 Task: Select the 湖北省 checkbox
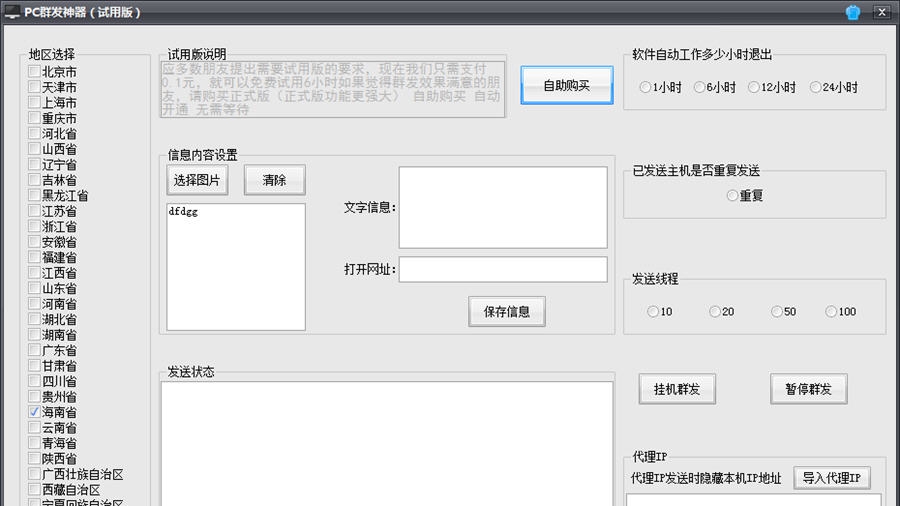34,320
